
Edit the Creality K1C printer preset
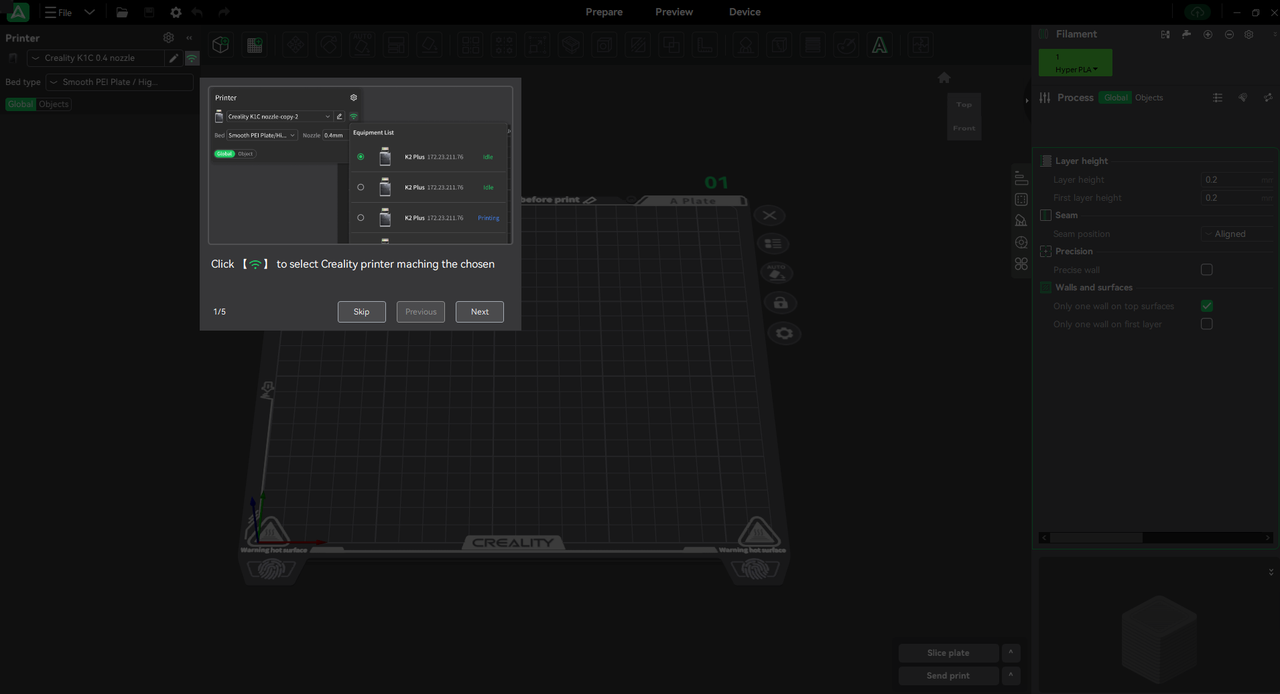click(x=174, y=58)
